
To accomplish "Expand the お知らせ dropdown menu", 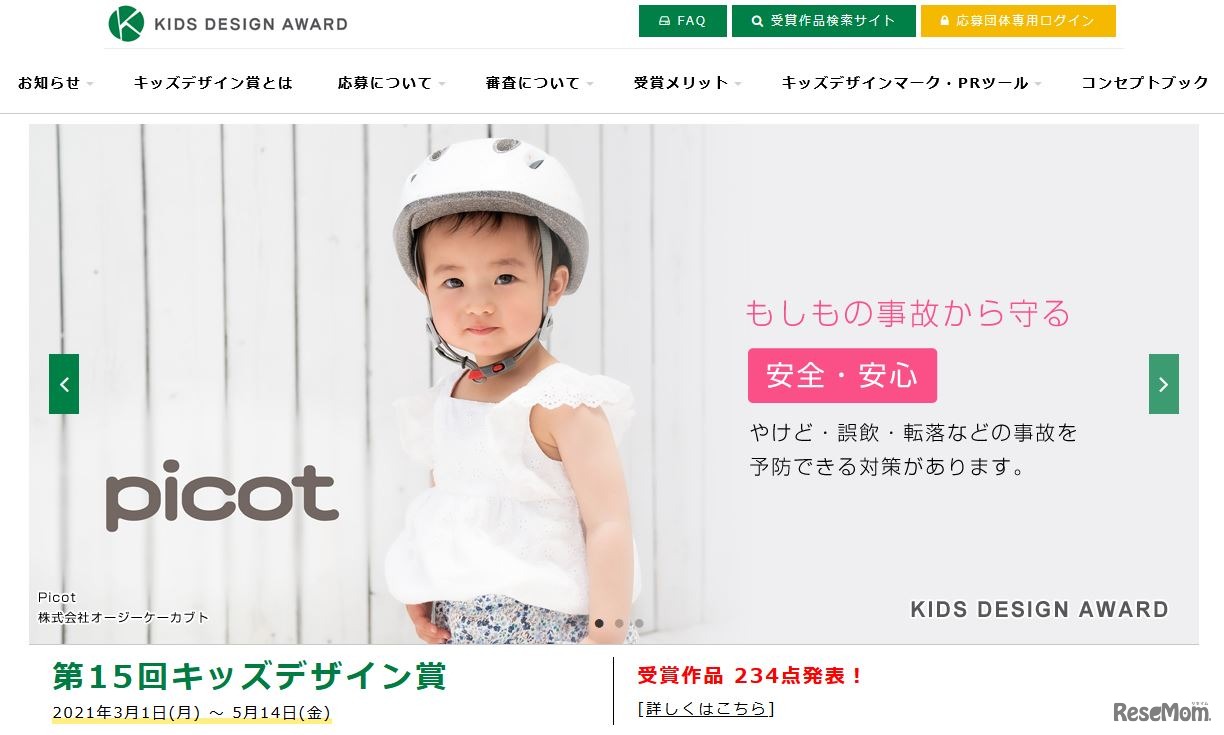I will [x=56, y=83].
